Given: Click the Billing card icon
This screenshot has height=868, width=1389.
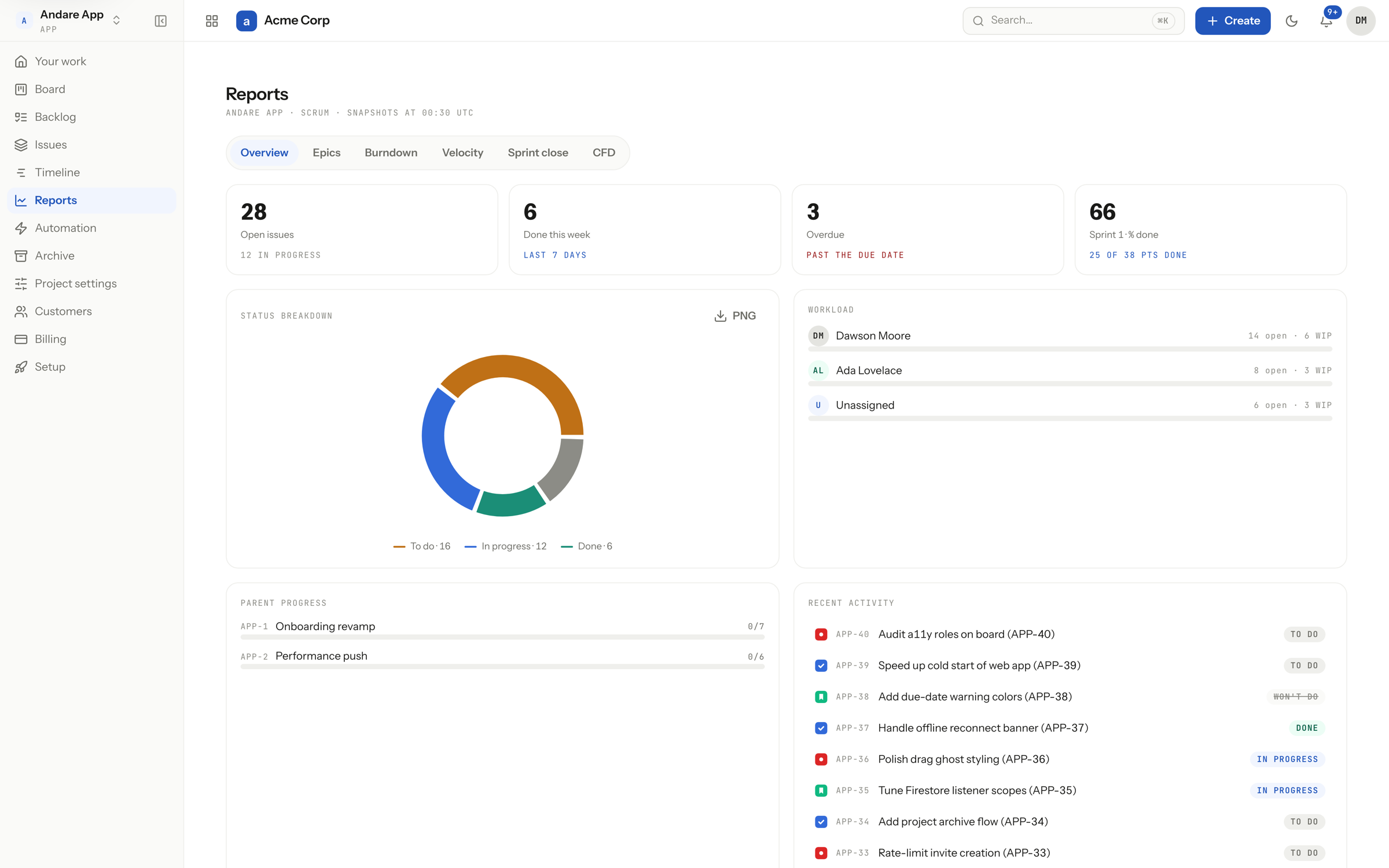Looking at the screenshot, I should pyautogui.click(x=21, y=339).
